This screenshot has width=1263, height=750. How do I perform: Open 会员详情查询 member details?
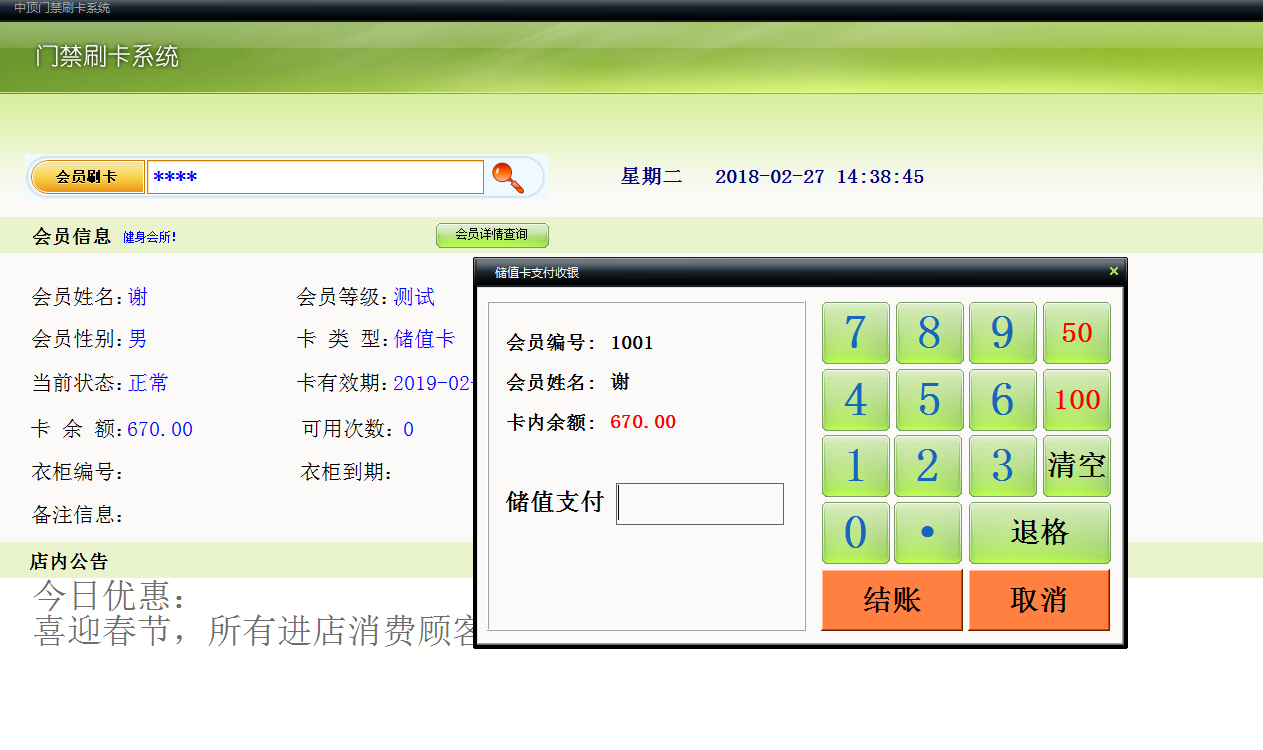click(x=492, y=235)
